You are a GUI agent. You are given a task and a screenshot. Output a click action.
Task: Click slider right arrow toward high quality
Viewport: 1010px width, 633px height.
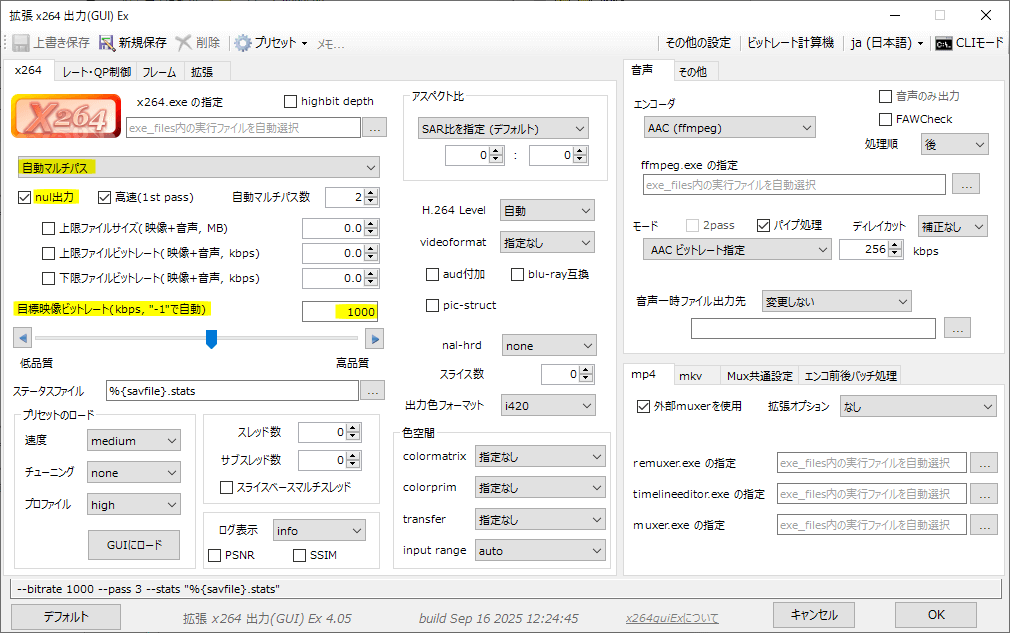(x=373, y=339)
